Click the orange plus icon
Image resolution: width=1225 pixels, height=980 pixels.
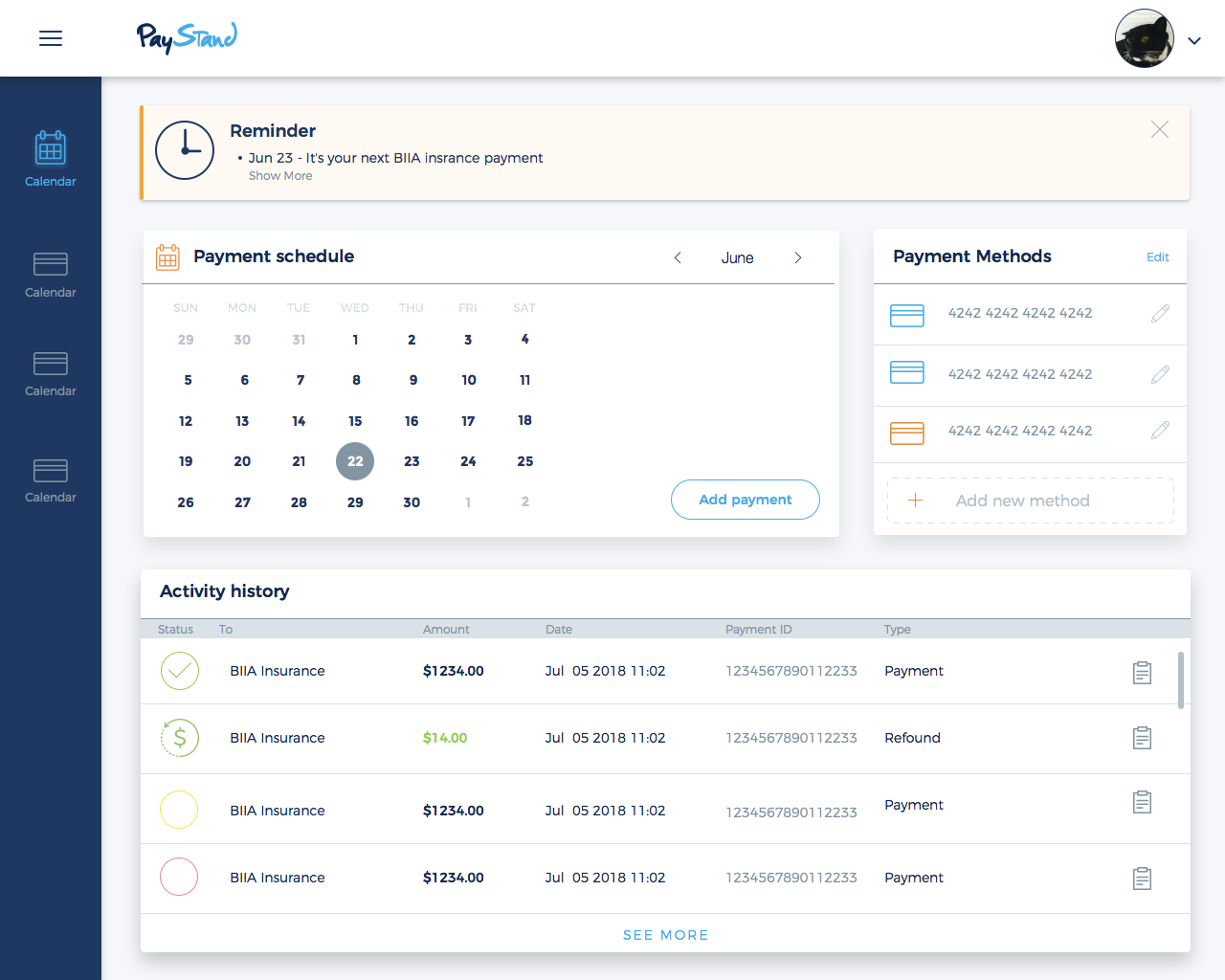click(915, 500)
